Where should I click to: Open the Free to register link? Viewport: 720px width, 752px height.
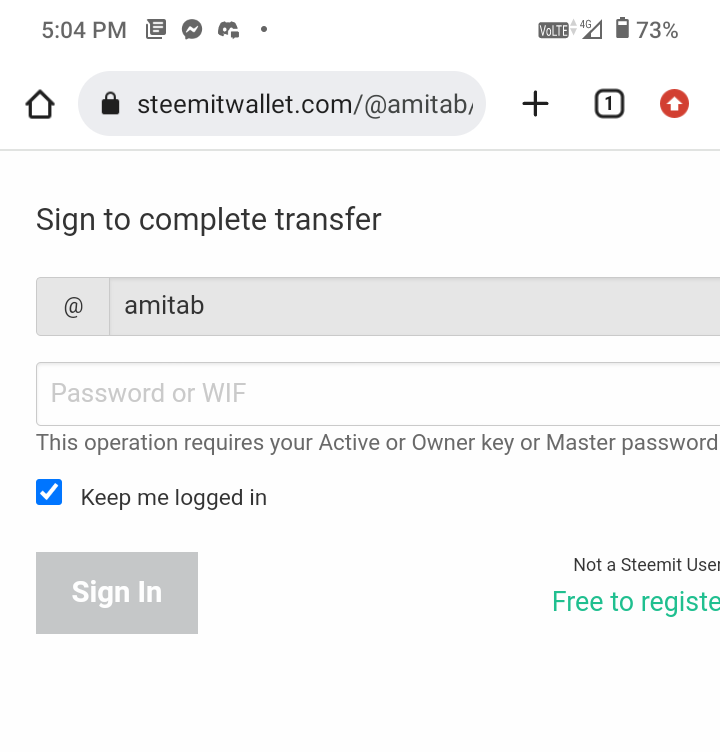[x=636, y=601]
